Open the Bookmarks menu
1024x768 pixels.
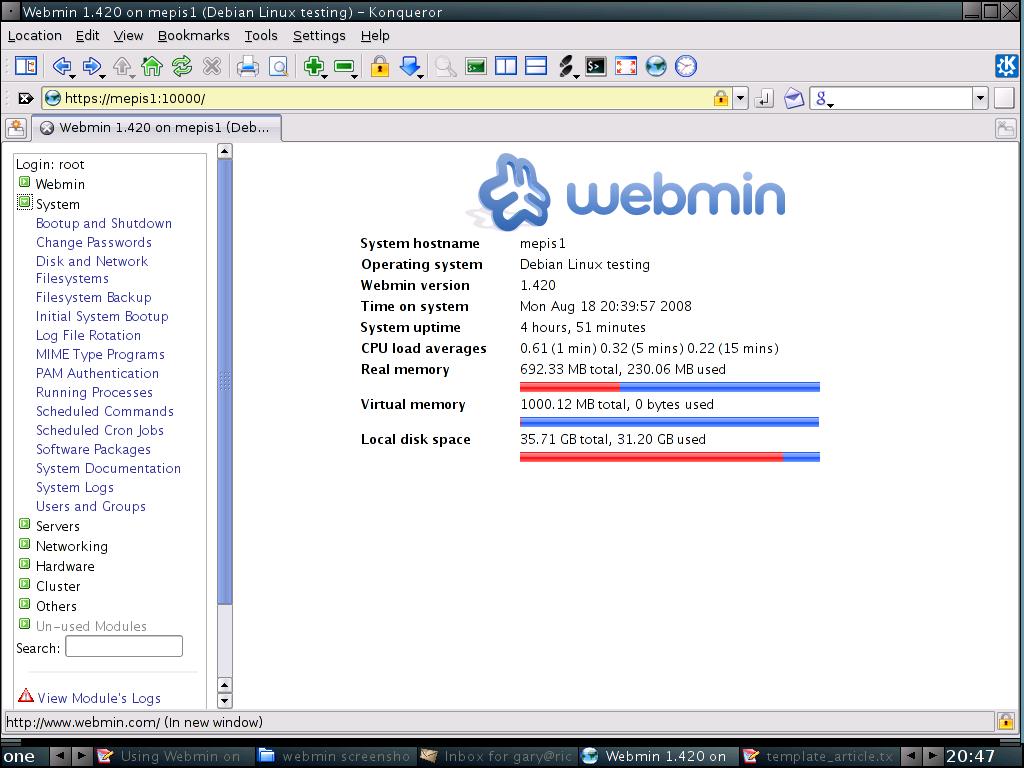tap(193, 36)
